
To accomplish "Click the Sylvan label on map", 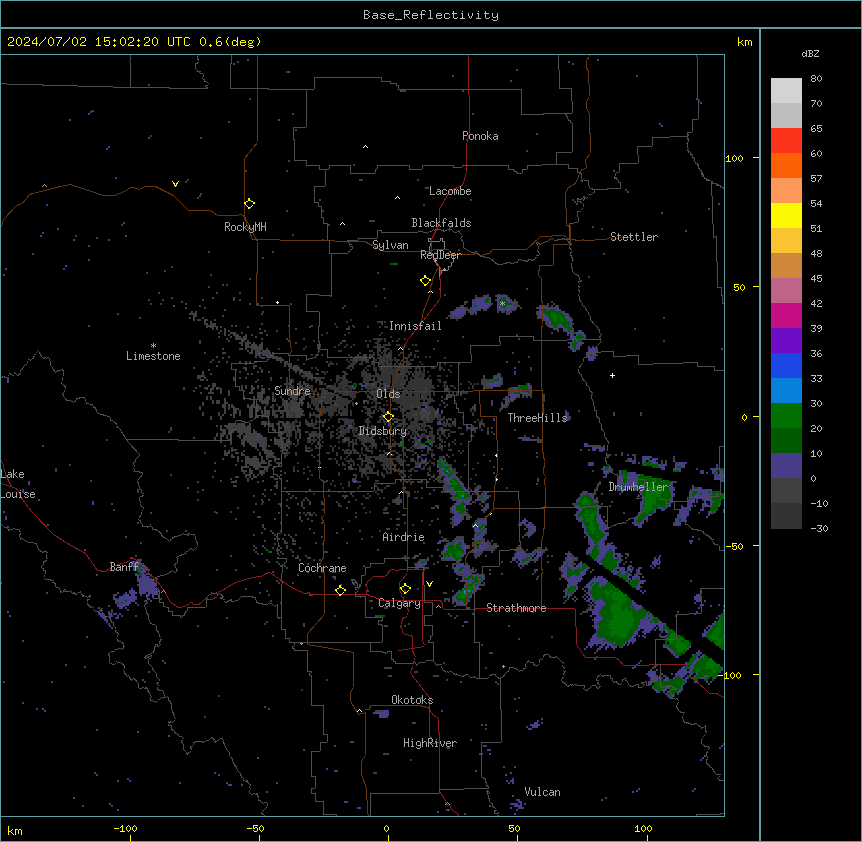I will pyautogui.click(x=390, y=245).
